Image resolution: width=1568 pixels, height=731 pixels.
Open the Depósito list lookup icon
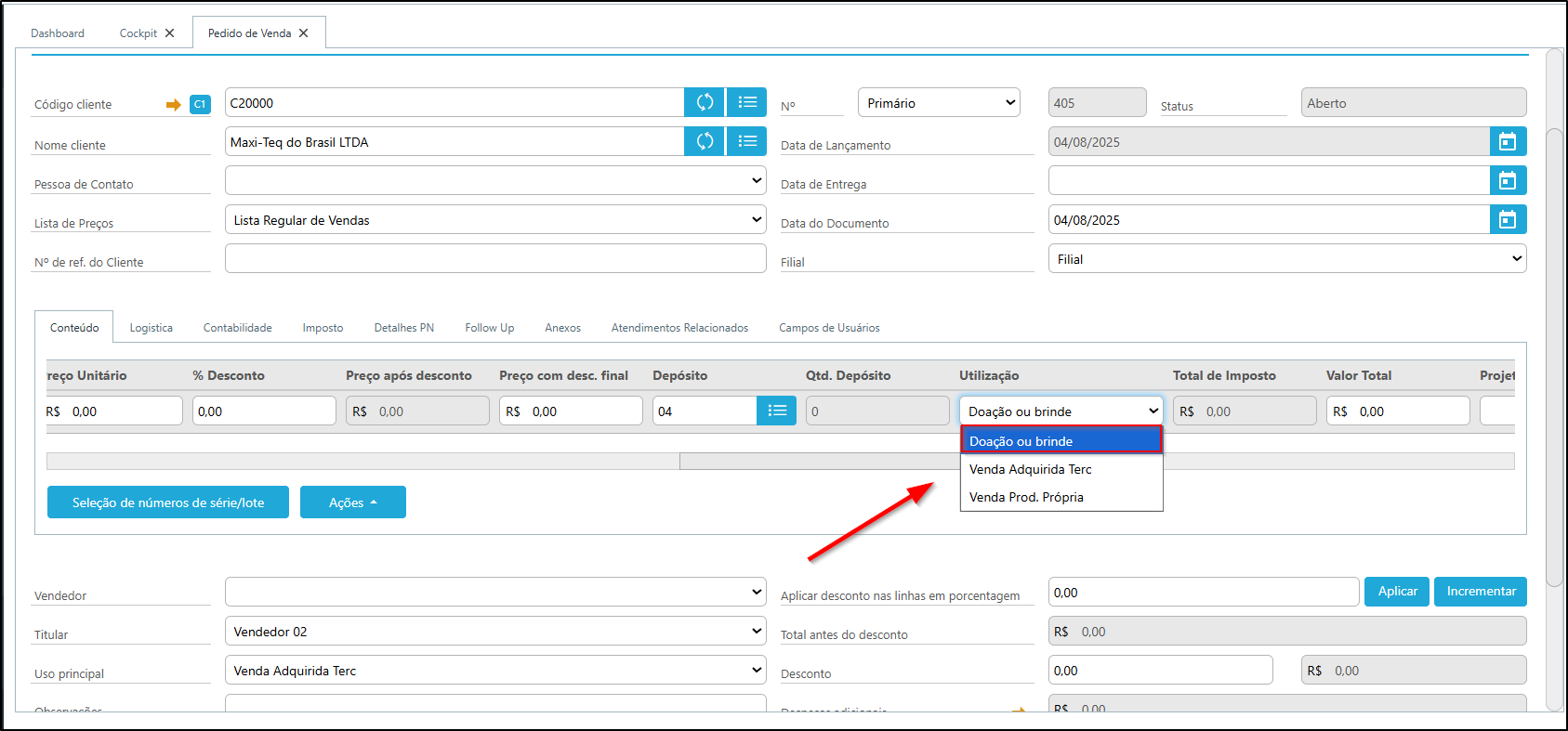click(777, 411)
